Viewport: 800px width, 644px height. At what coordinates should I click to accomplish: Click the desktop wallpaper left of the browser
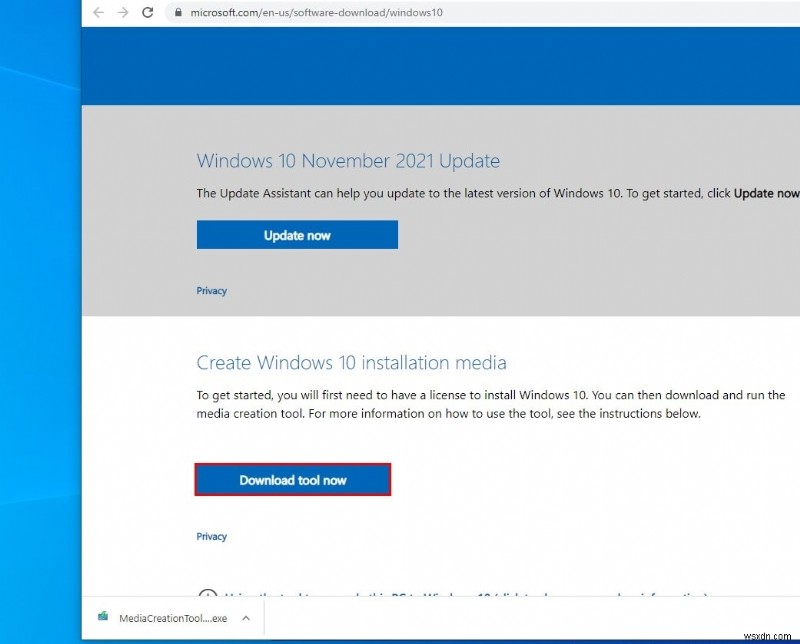tap(40, 320)
